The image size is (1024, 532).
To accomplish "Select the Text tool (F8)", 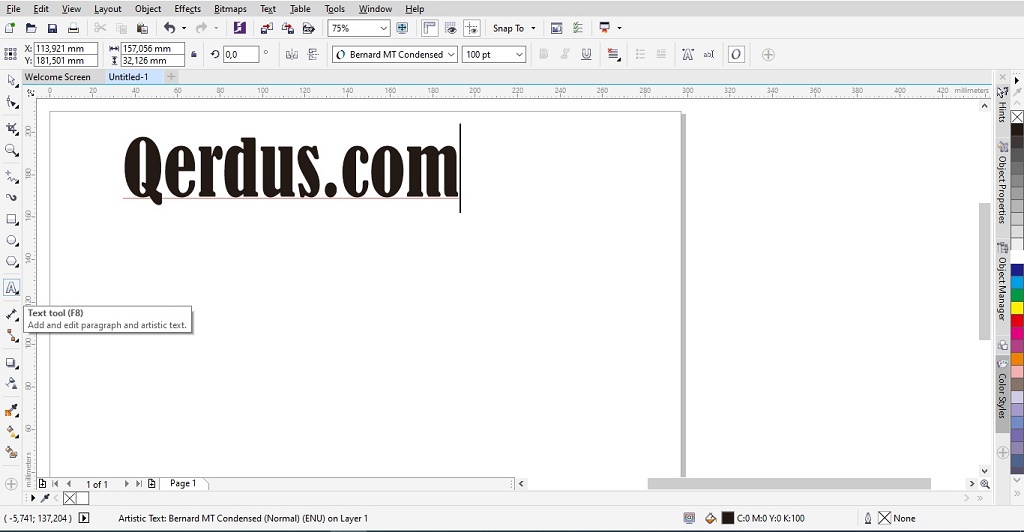I will 11,287.
